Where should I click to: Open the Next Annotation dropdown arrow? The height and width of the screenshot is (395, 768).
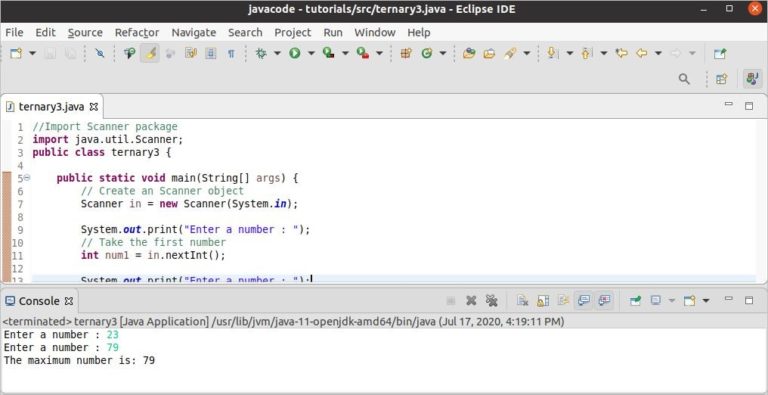pyautogui.click(x=570, y=53)
